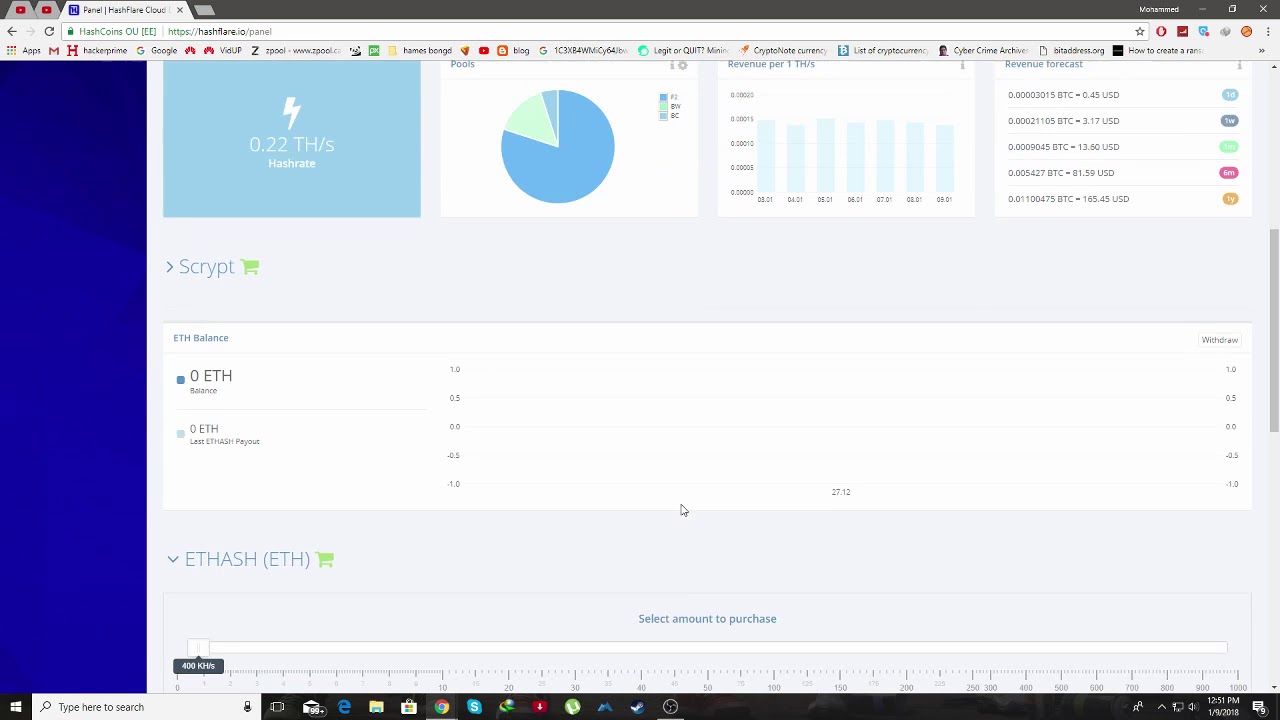Click the Windows search box

pyautogui.click(x=146, y=707)
